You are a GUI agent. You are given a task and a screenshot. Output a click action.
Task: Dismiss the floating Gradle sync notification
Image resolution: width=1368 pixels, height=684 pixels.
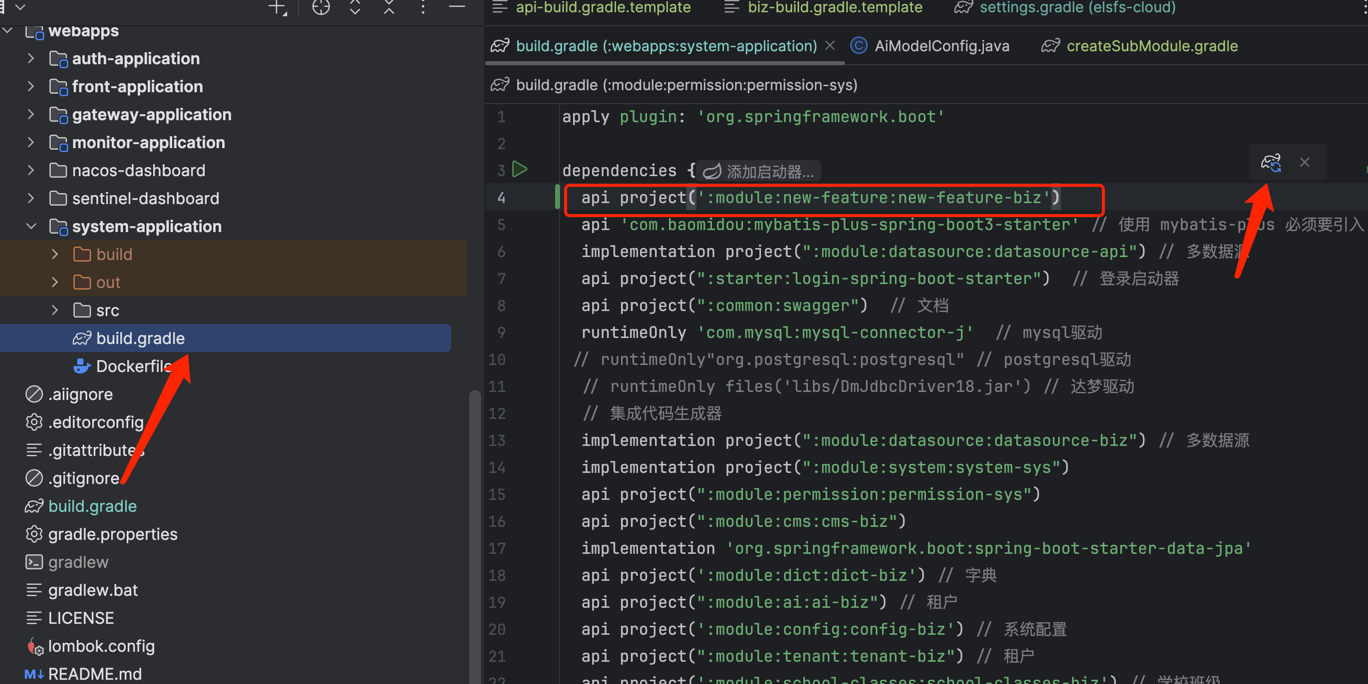click(1305, 162)
